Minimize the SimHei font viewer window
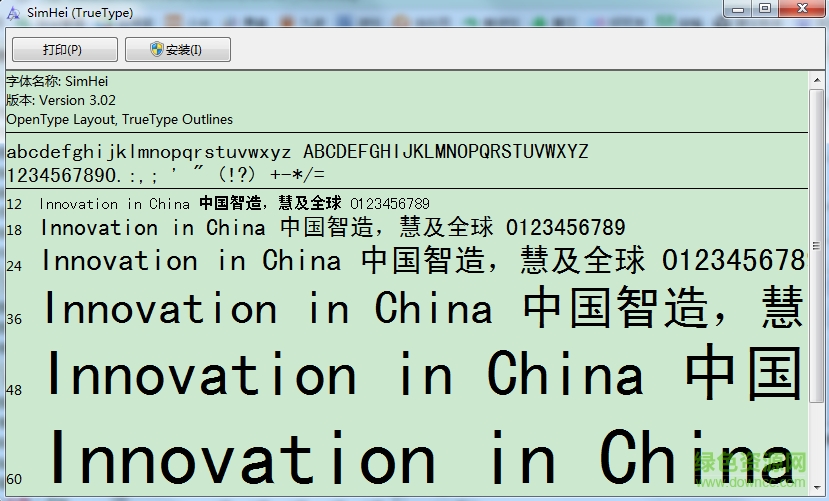 tap(739, 8)
